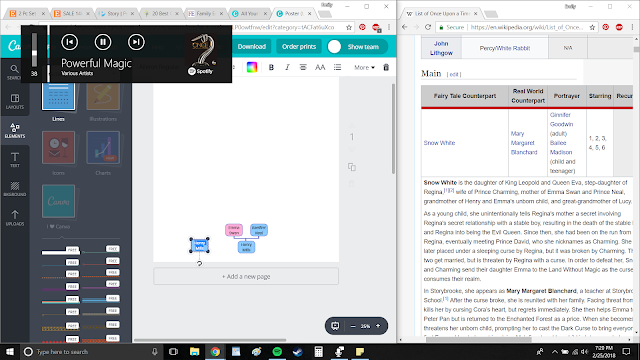This screenshot has width=640, height=360.
Task: Open the Snow White link in Wikipedia table
Action: 439,143
